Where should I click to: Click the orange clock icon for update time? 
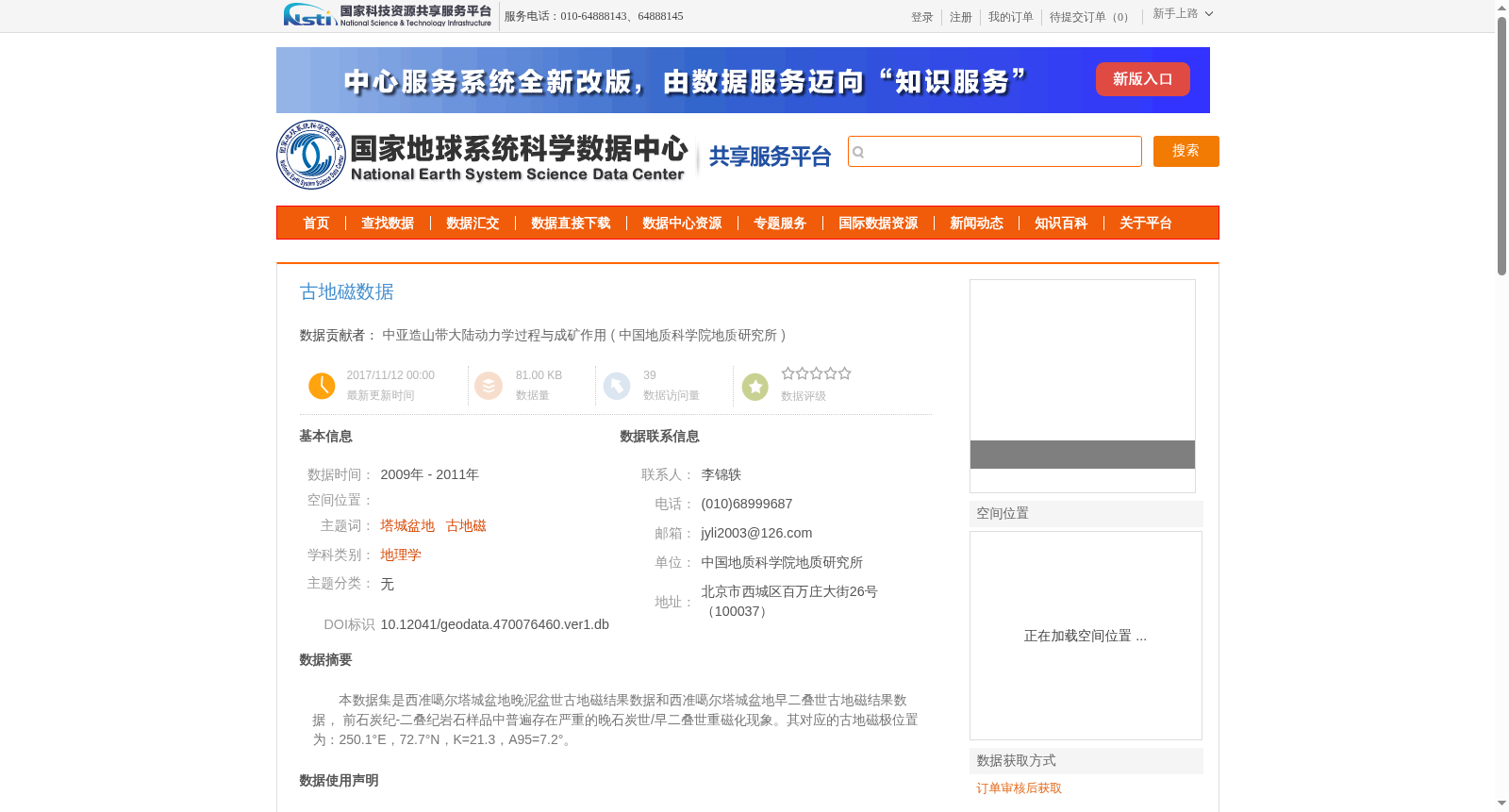point(322,386)
